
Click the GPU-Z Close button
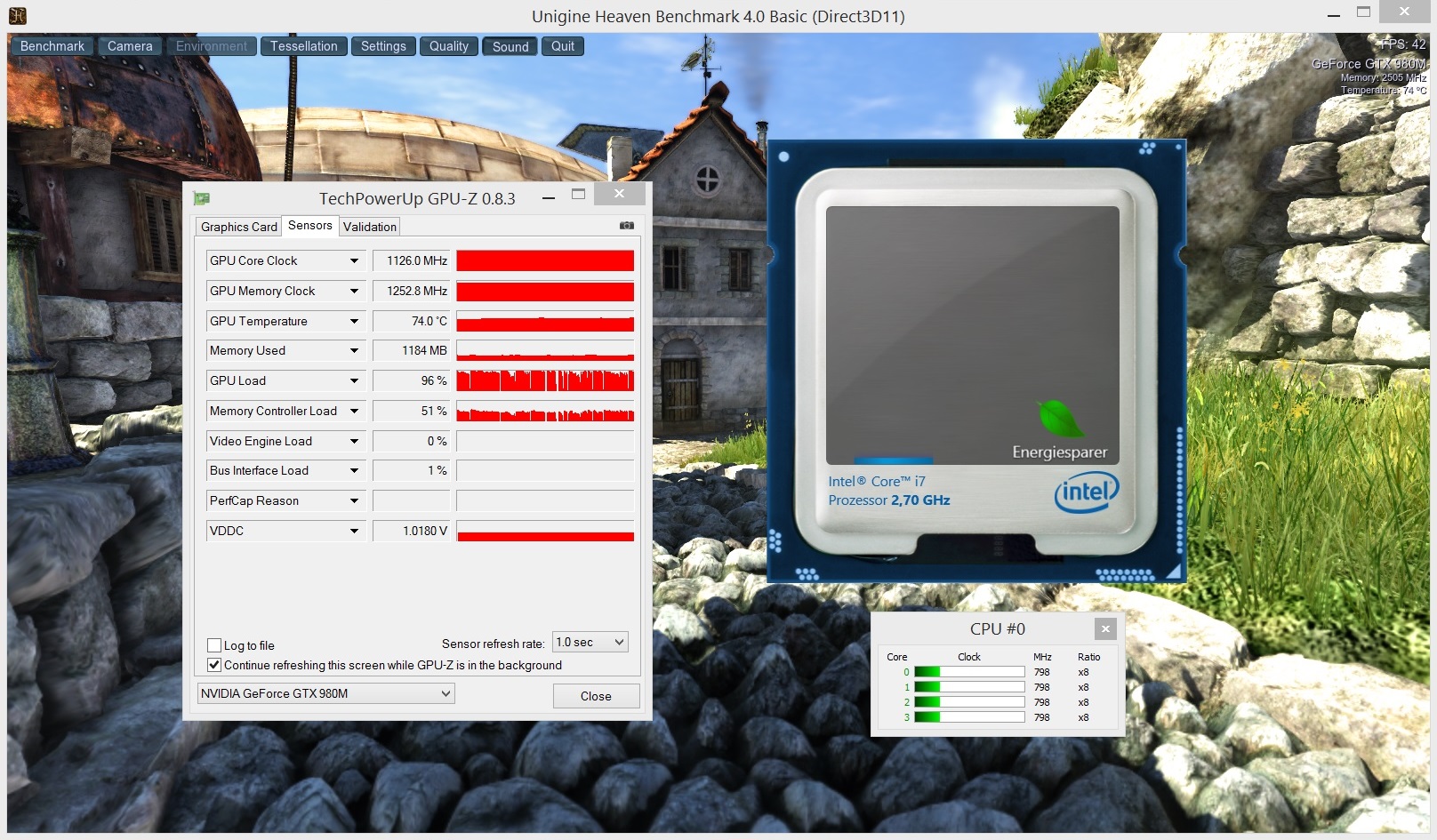(x=596, y=696)
